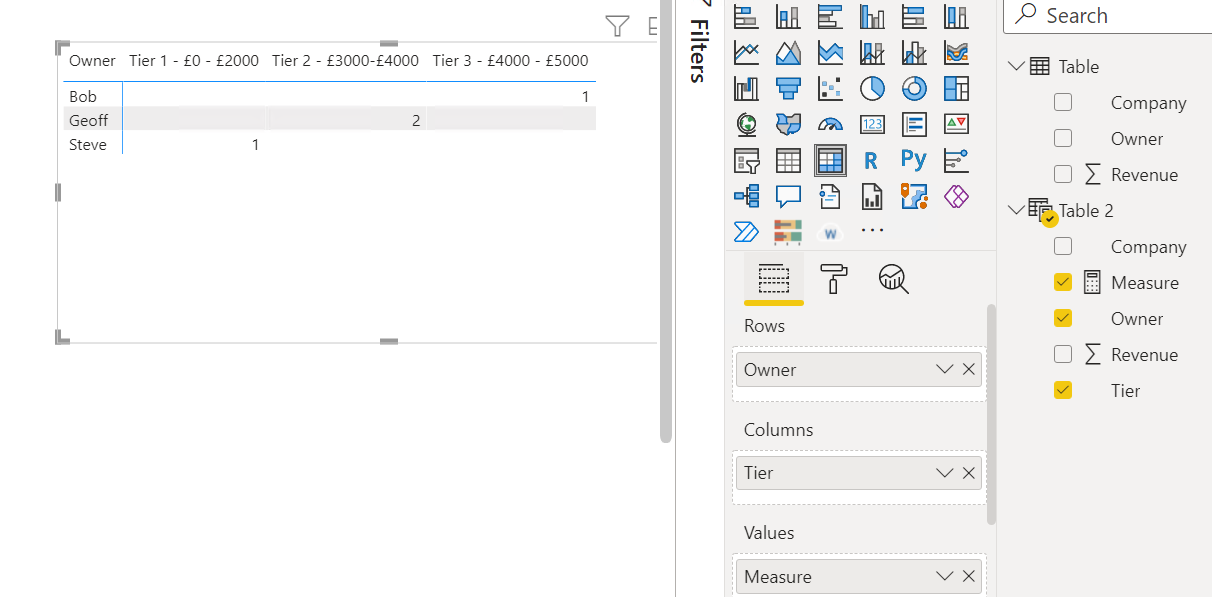The width and height of the screenshot is (1212, 597).
Task: Remove Owner from Rows
Action: 969,369
